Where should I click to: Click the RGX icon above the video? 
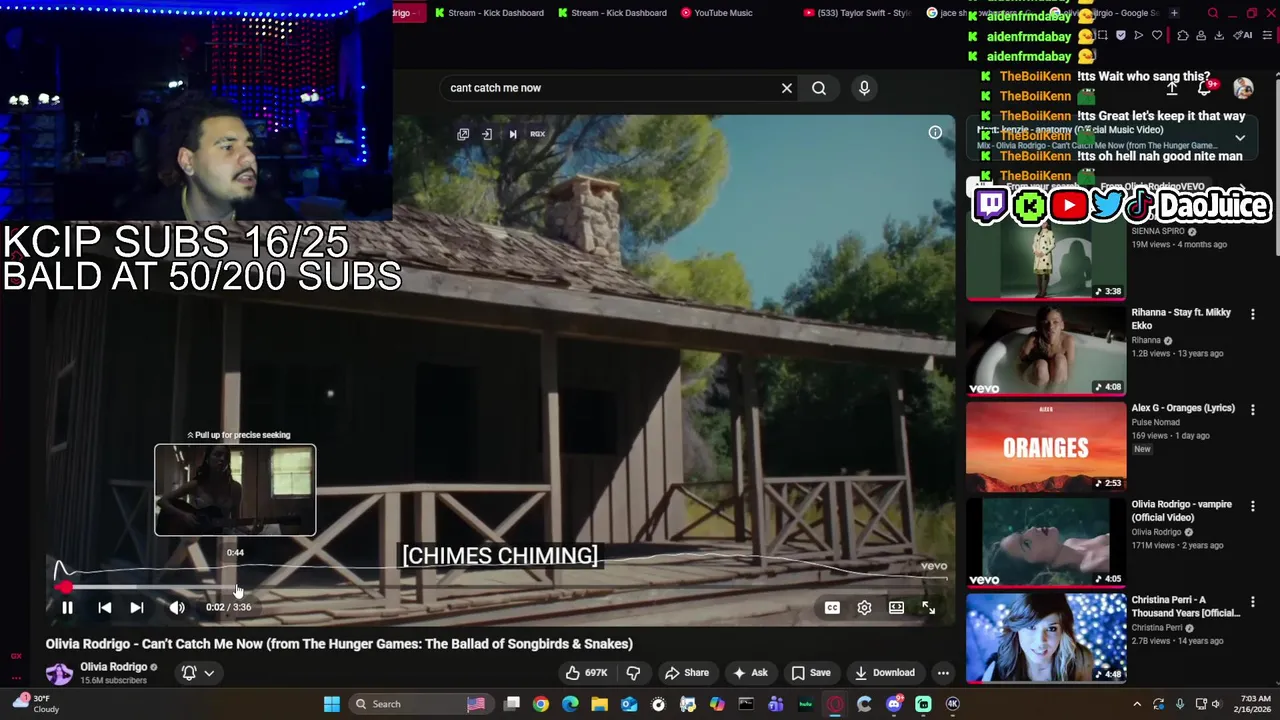pos(537,134)
